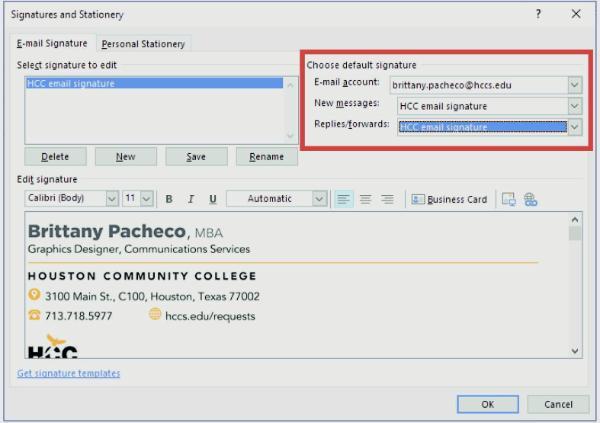Align signature text left
This screenshot has height=423, width=600.
(344, 199)
